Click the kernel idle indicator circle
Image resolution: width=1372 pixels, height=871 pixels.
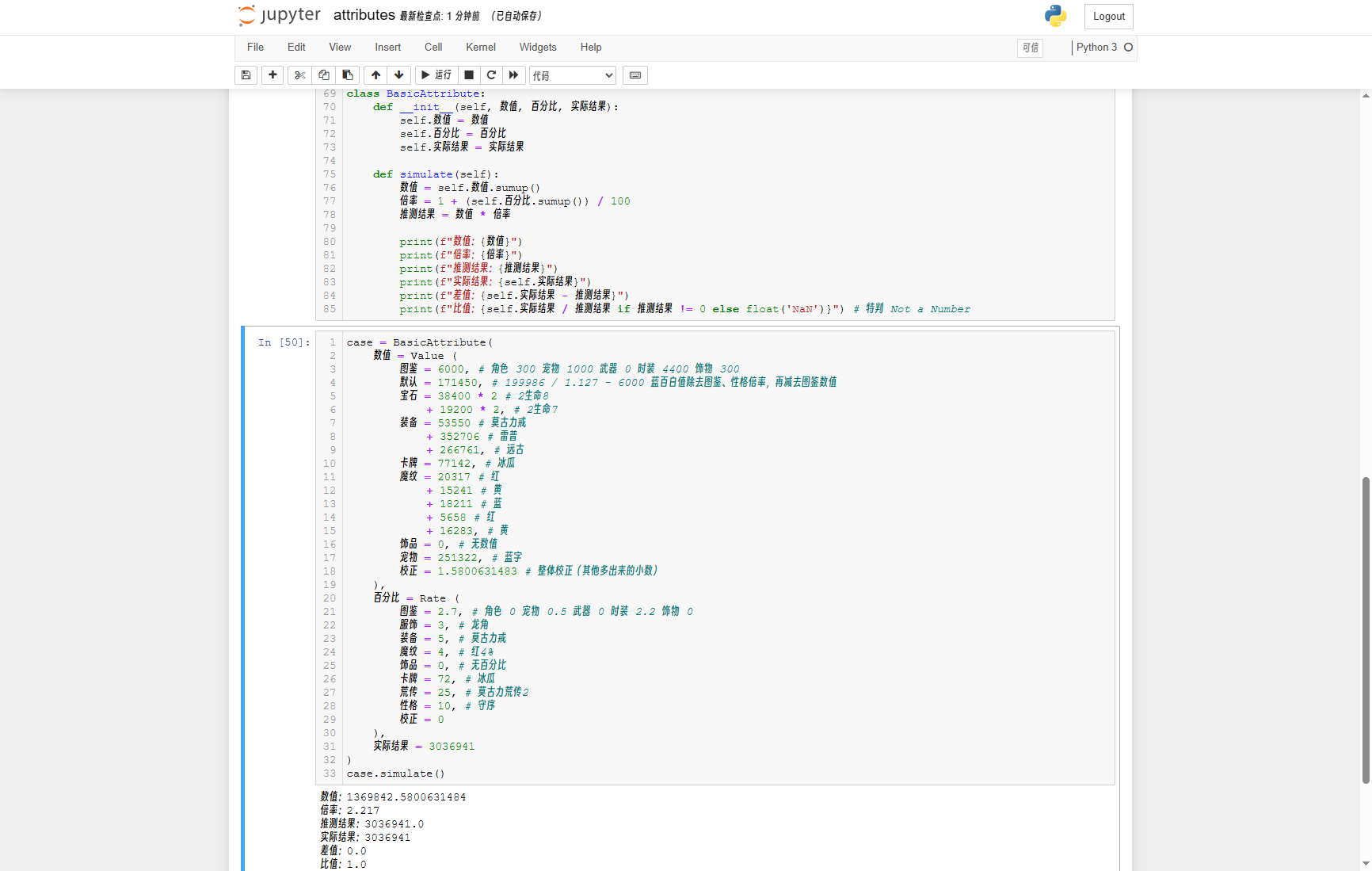(1129, 48)
